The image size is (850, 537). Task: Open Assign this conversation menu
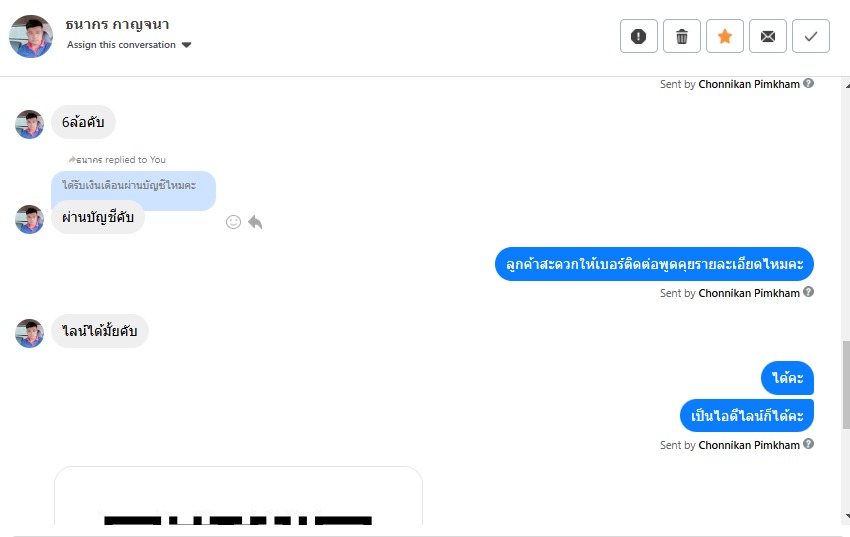[129, 44]
